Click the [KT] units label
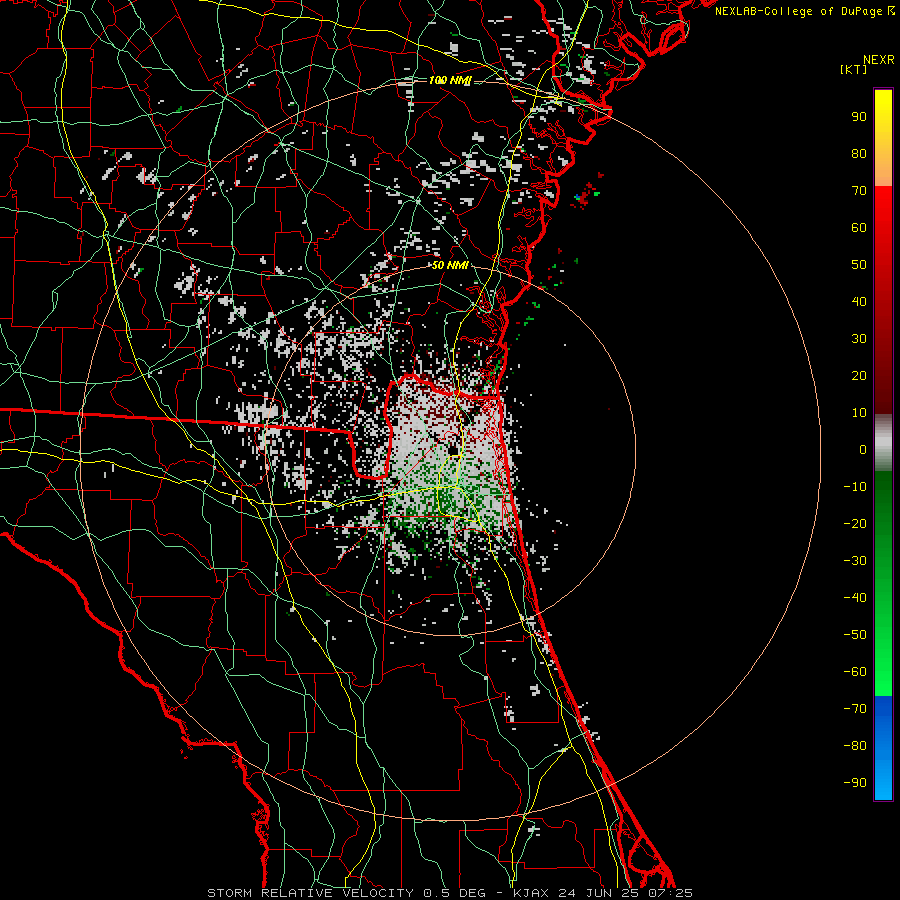 point(854,69)
